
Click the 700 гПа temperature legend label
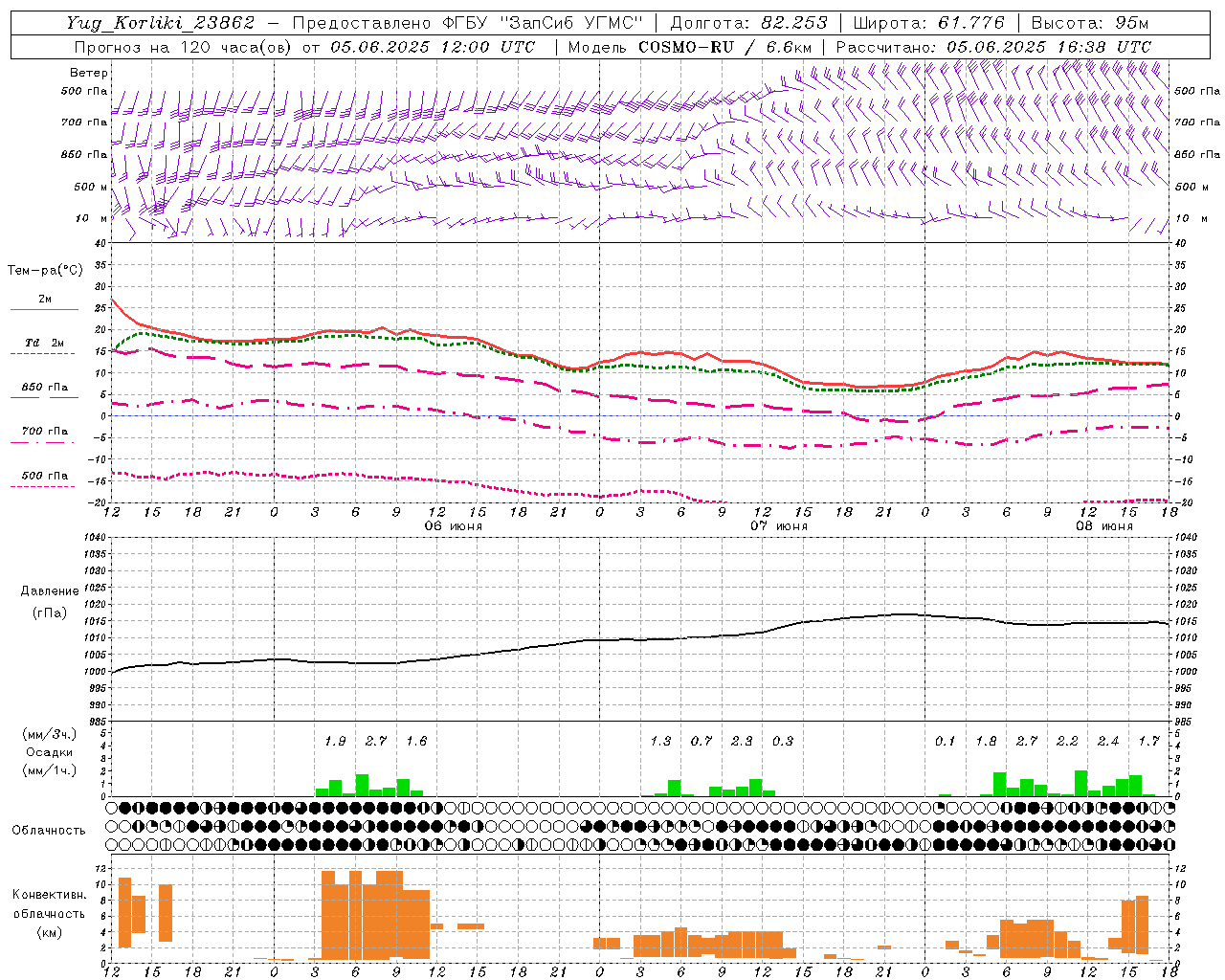(x=45, y=432)
